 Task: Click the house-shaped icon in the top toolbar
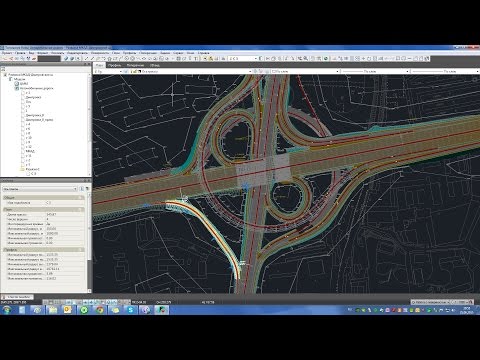click(x=109, y=59)
